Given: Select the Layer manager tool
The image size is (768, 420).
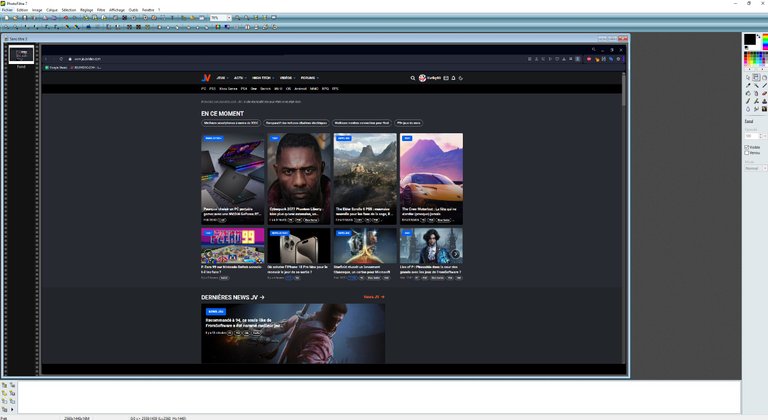Looking at the screenshot, I should point(756,77).
